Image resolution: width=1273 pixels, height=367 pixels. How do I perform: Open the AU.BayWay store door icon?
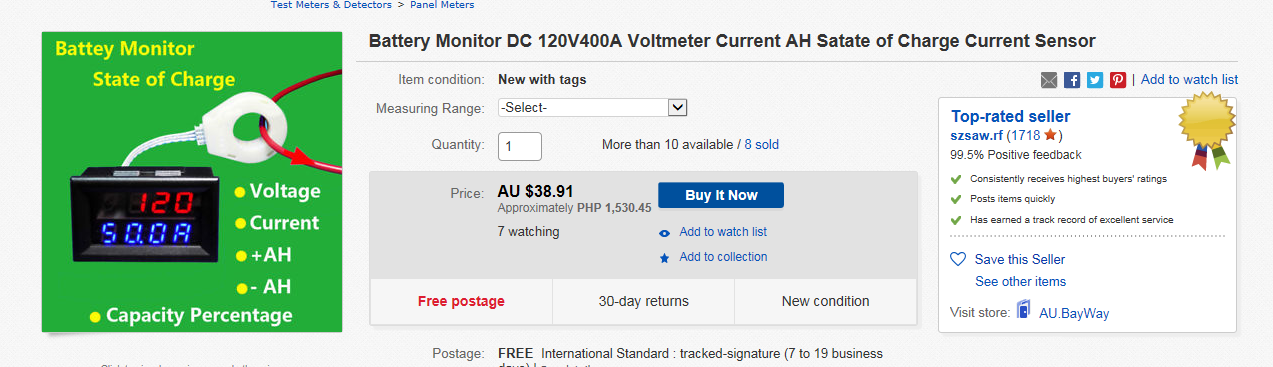point(1023,311)
